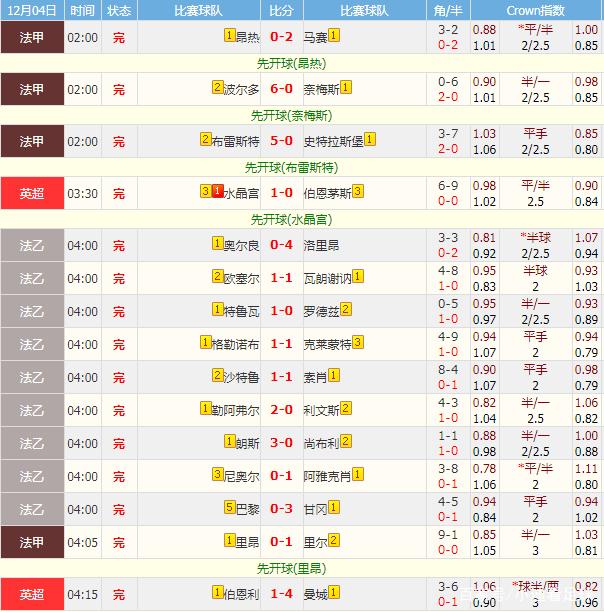This screenshot has height=612, width=604.
Task: Open the 1-4 score of 伯恩利 vs 曼城
Action: tap(281, 594)
